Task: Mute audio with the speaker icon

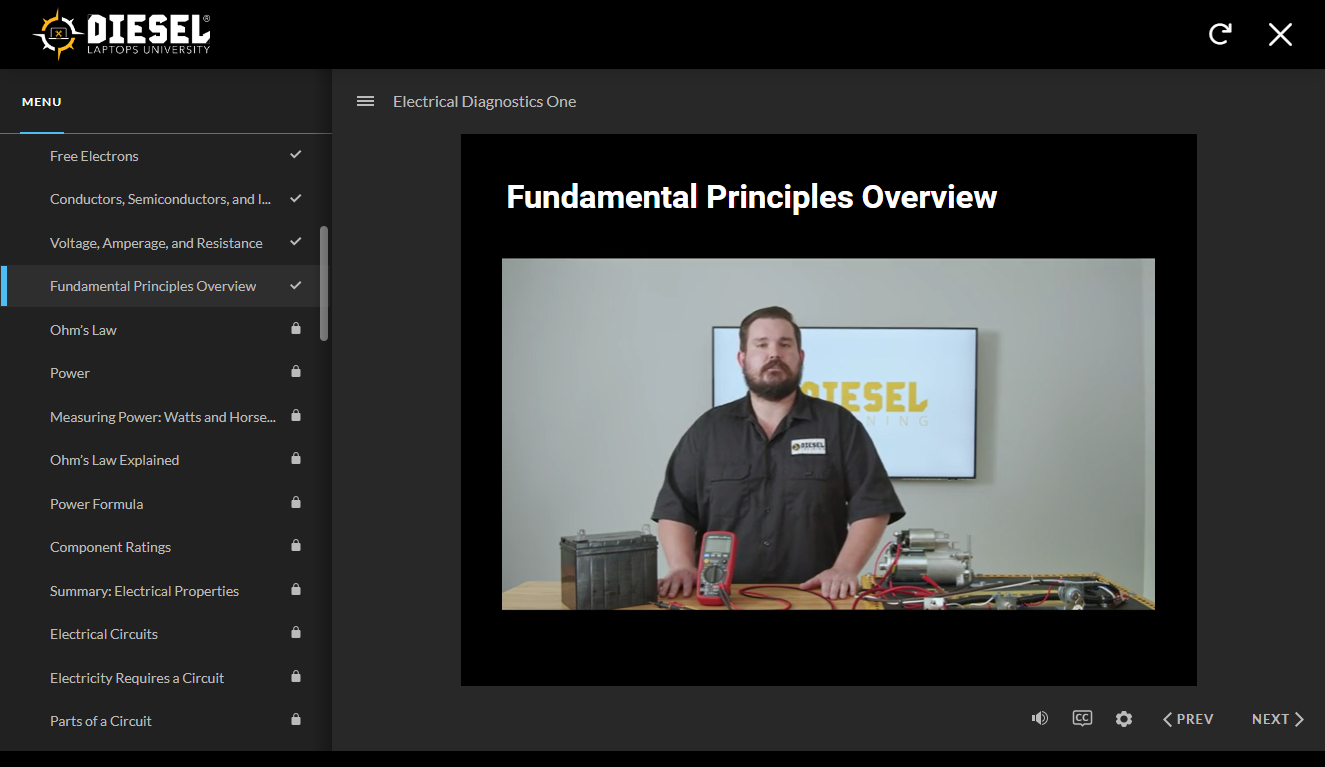Action: (1040, 718)
